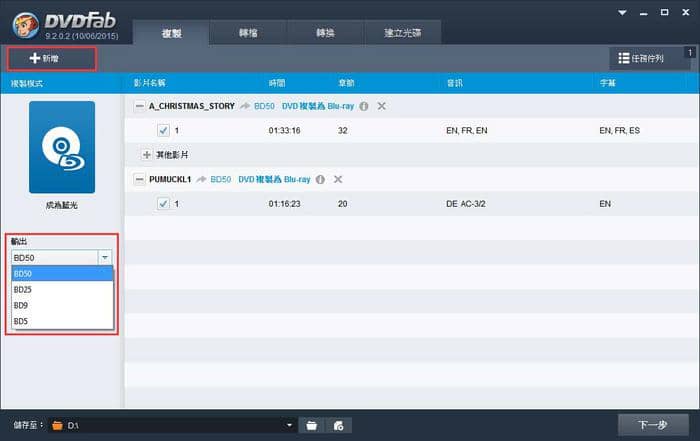Viewport: 700px width, 441px height.
Task: Click the save-to path field D:\
Action: tap(172, 425)
